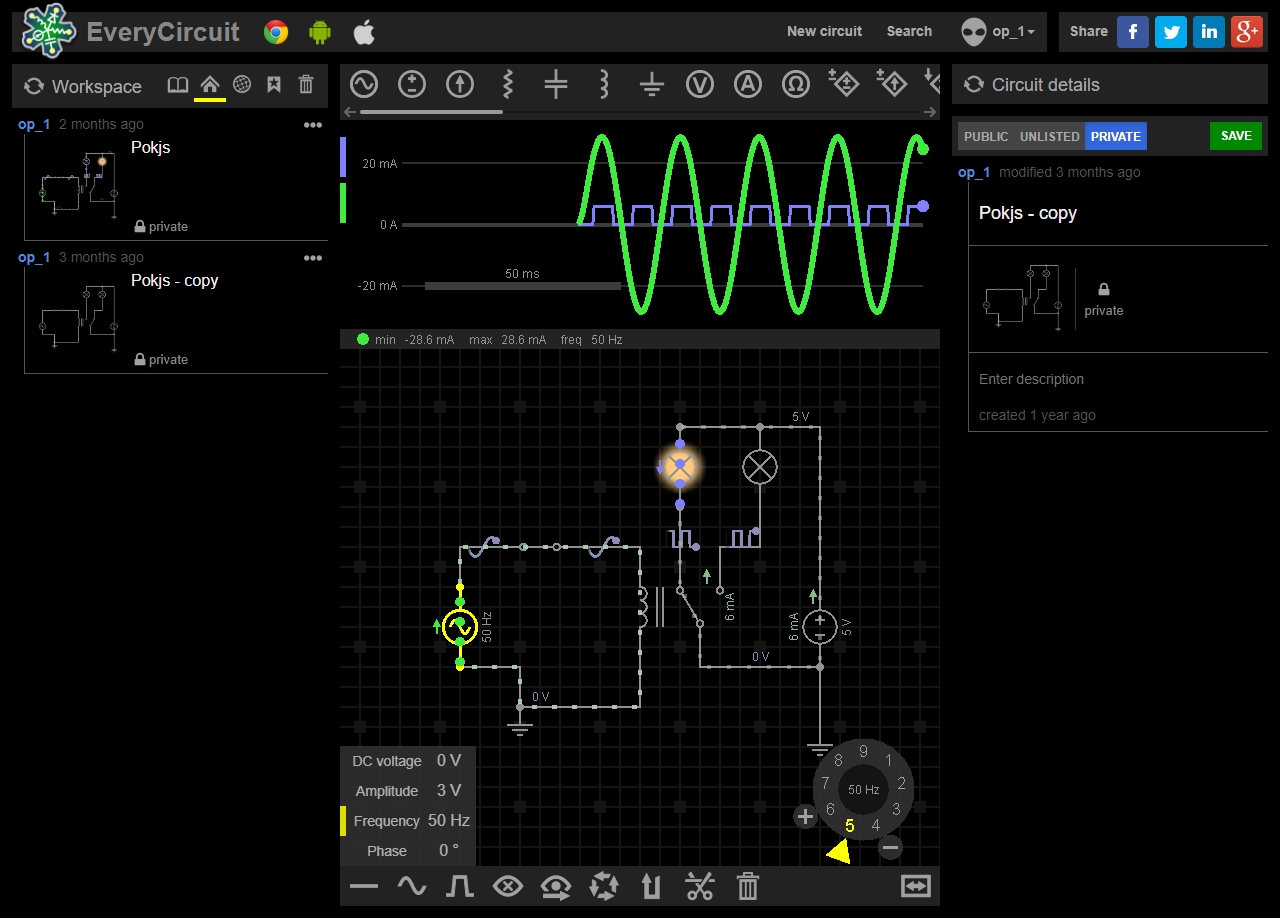The height and width of the screenshot is (918, 1280).
Task: Open the New circuit menu item
Action: (824, 31)
